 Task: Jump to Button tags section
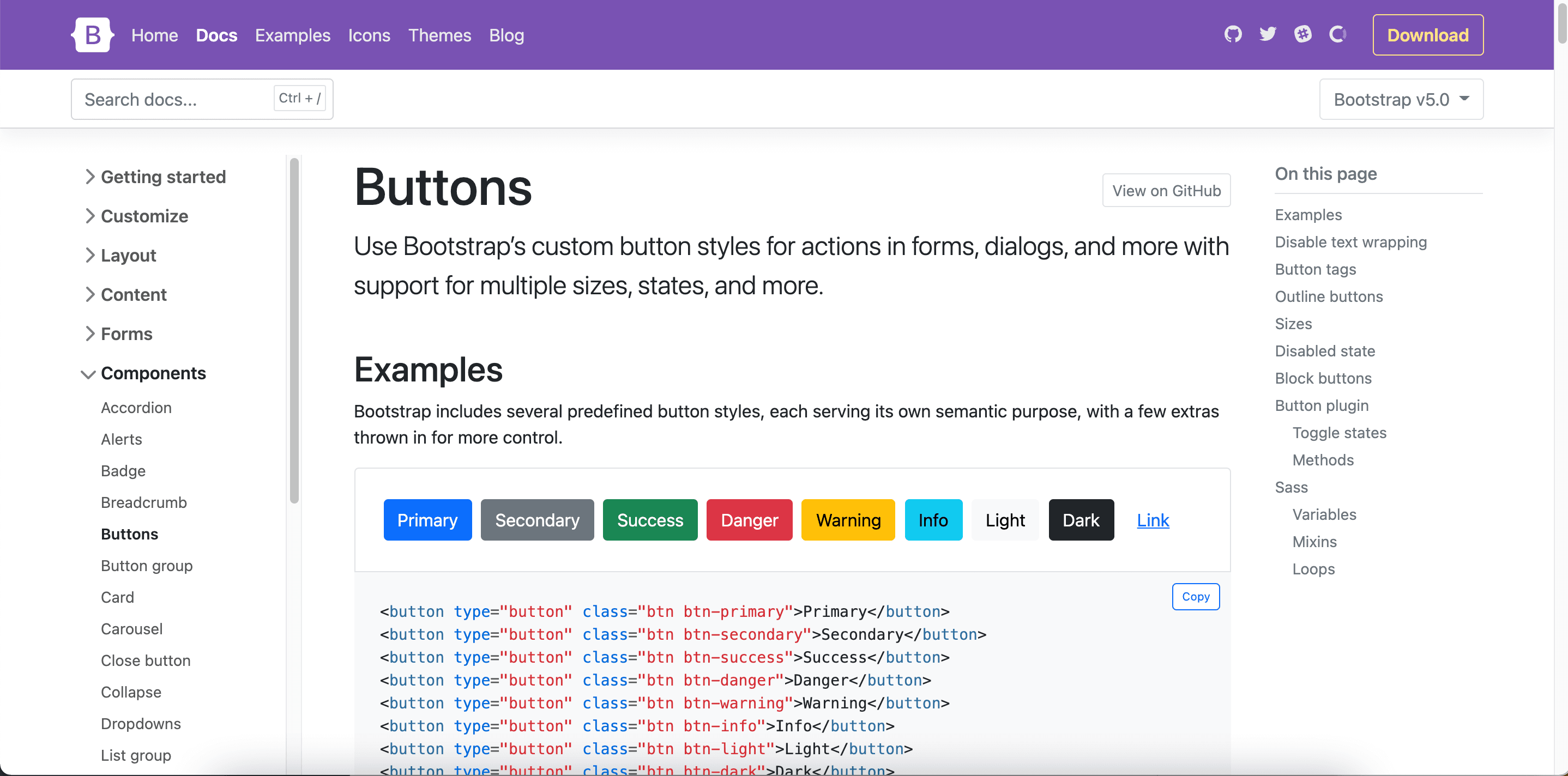coord(1316,270)
